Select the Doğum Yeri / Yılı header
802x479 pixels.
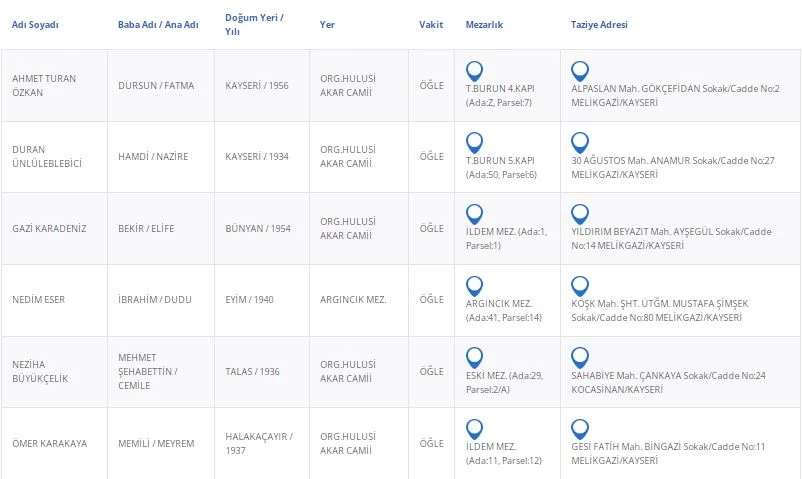pos(254,24)
